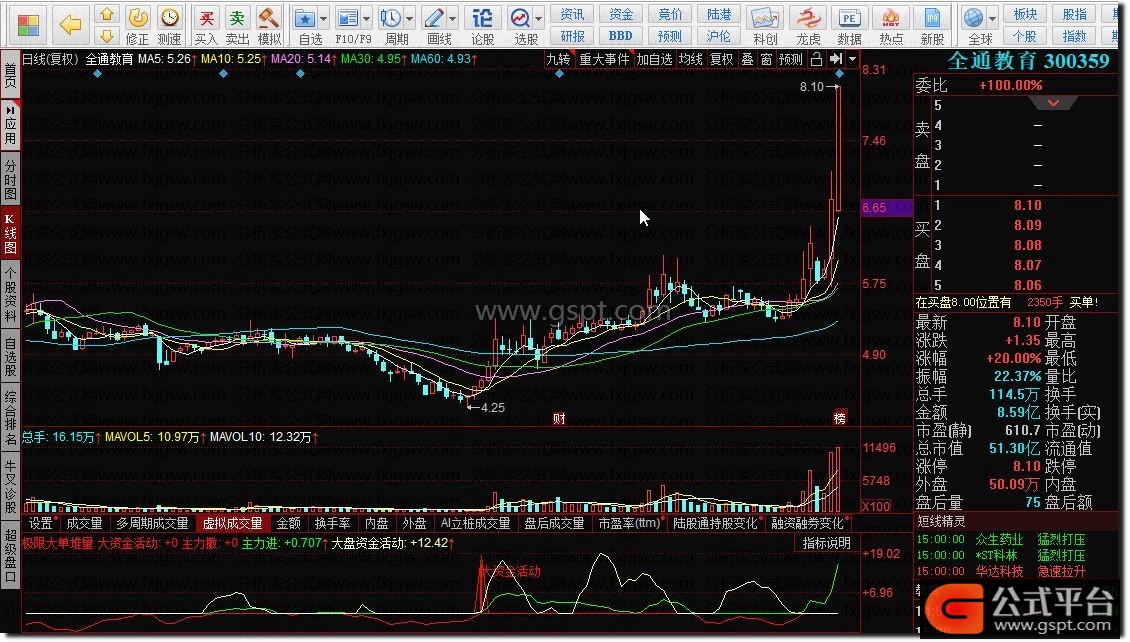This screenshot has width=1130, height=642.
Task: Click the 研报 research report button
Action: pyautogui.click(x=572, y=35)
